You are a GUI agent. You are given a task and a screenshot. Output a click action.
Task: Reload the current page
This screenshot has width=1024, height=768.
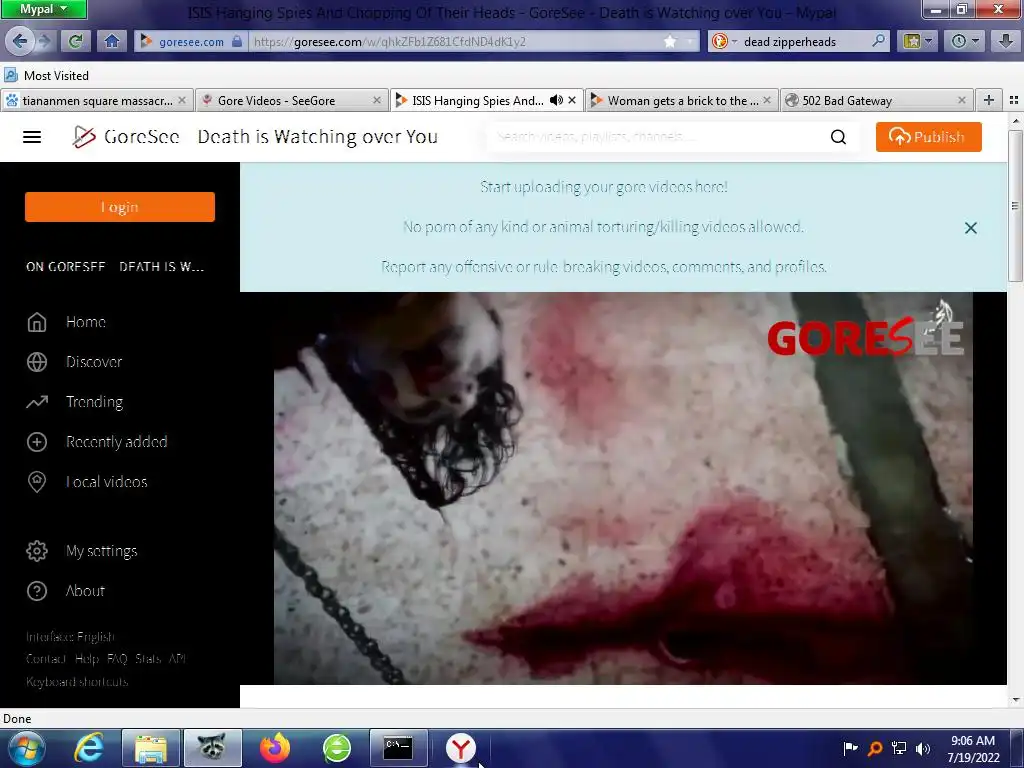76,42
